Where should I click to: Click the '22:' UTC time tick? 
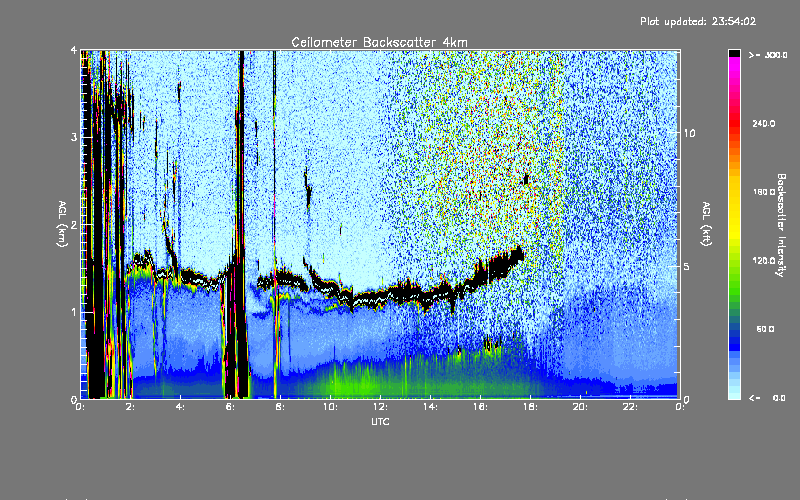point(630,407)
